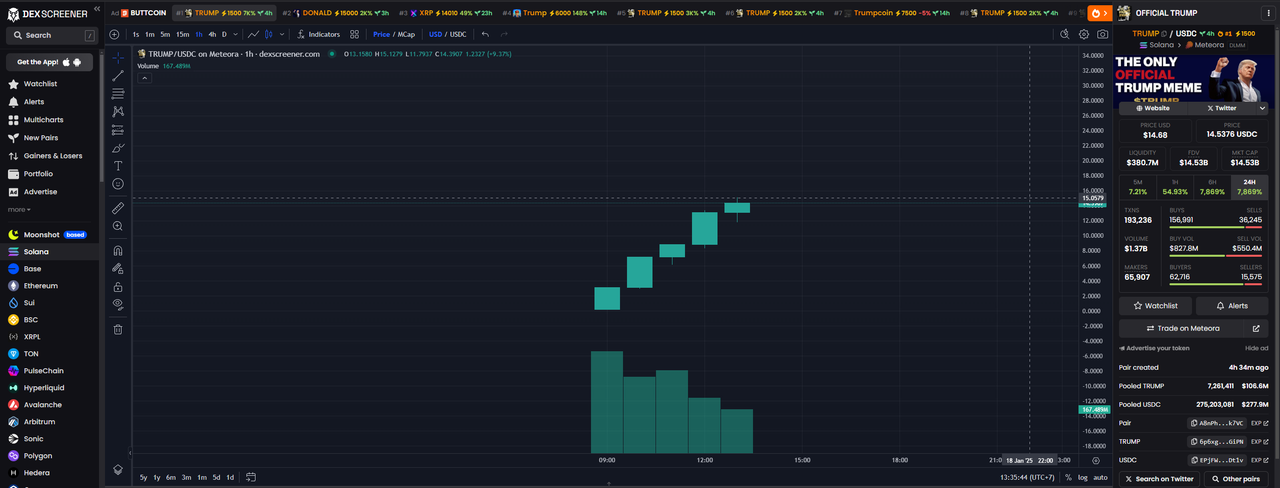Select the pattern drawing tool
This screenshot has height=488, width=1280.
click(x=118, y=112)
